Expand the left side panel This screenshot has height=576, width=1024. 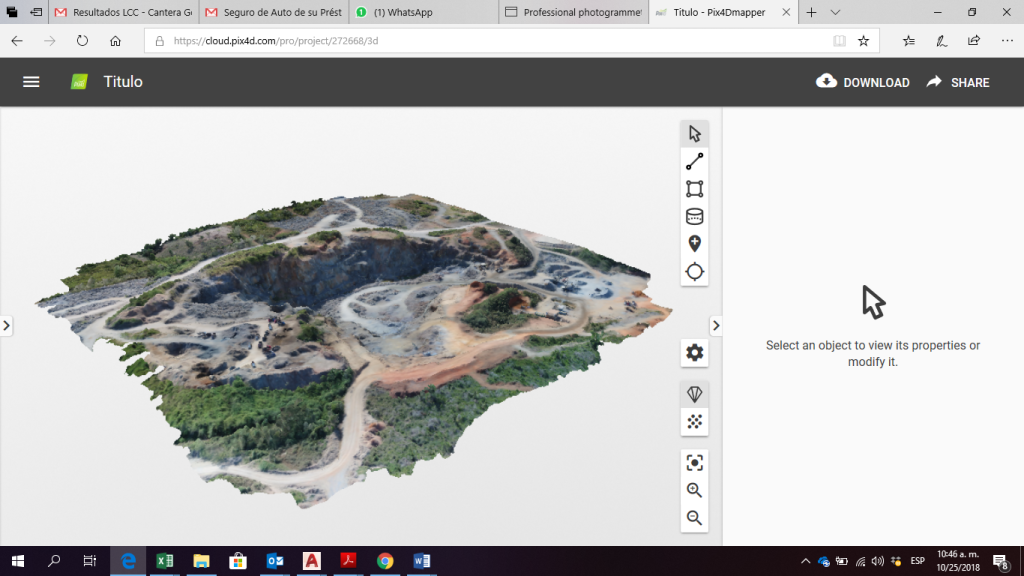(6, 326)
